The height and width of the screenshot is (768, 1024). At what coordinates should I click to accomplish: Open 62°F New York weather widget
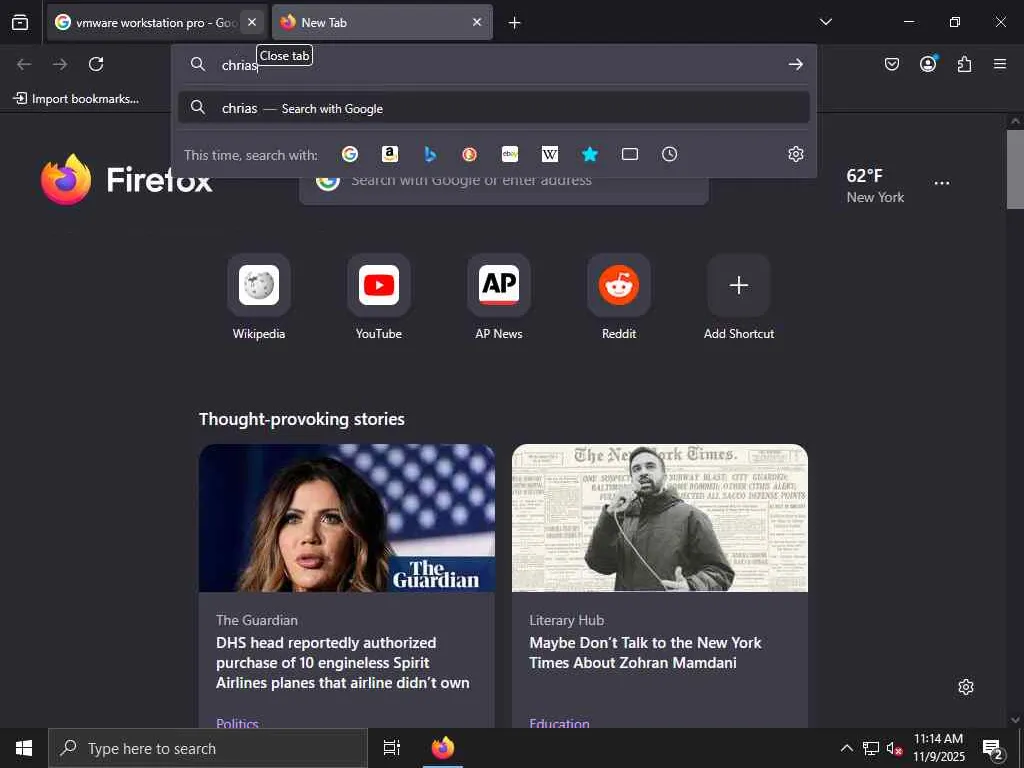875,185
